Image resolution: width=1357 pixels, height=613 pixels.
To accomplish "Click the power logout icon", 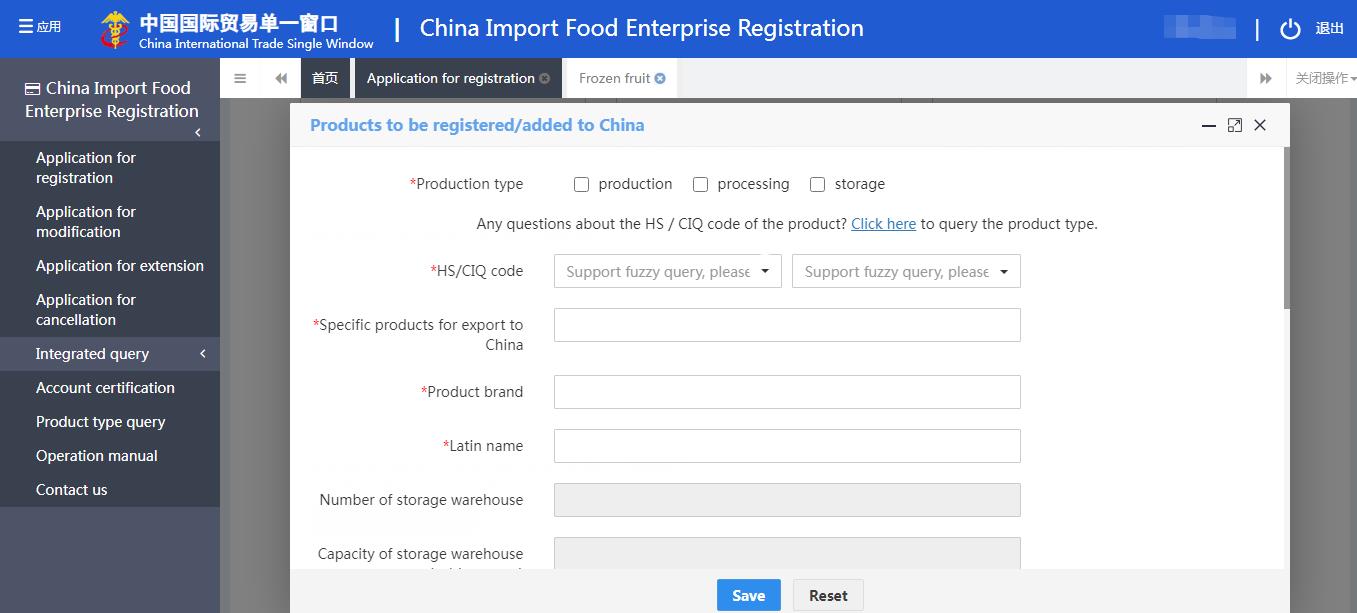I will (1290, 29).
